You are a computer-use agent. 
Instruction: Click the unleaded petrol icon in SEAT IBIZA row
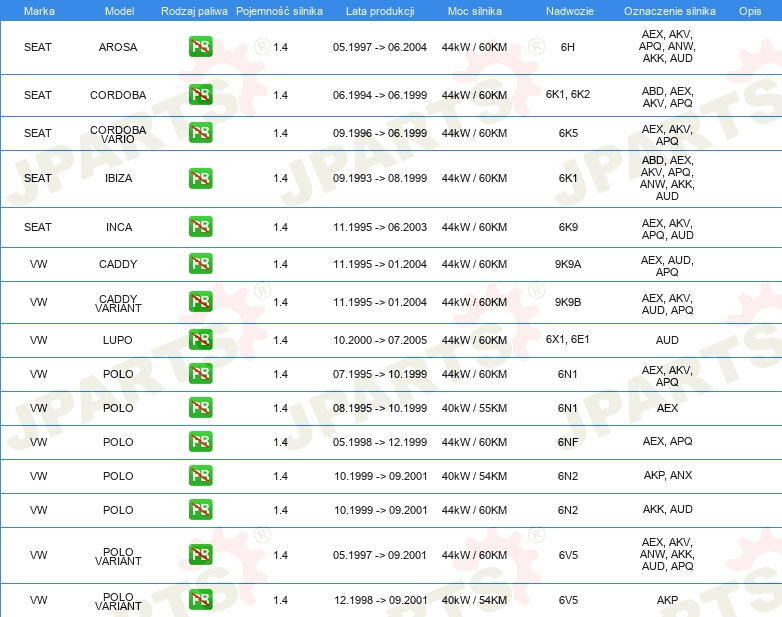point(200,178)
